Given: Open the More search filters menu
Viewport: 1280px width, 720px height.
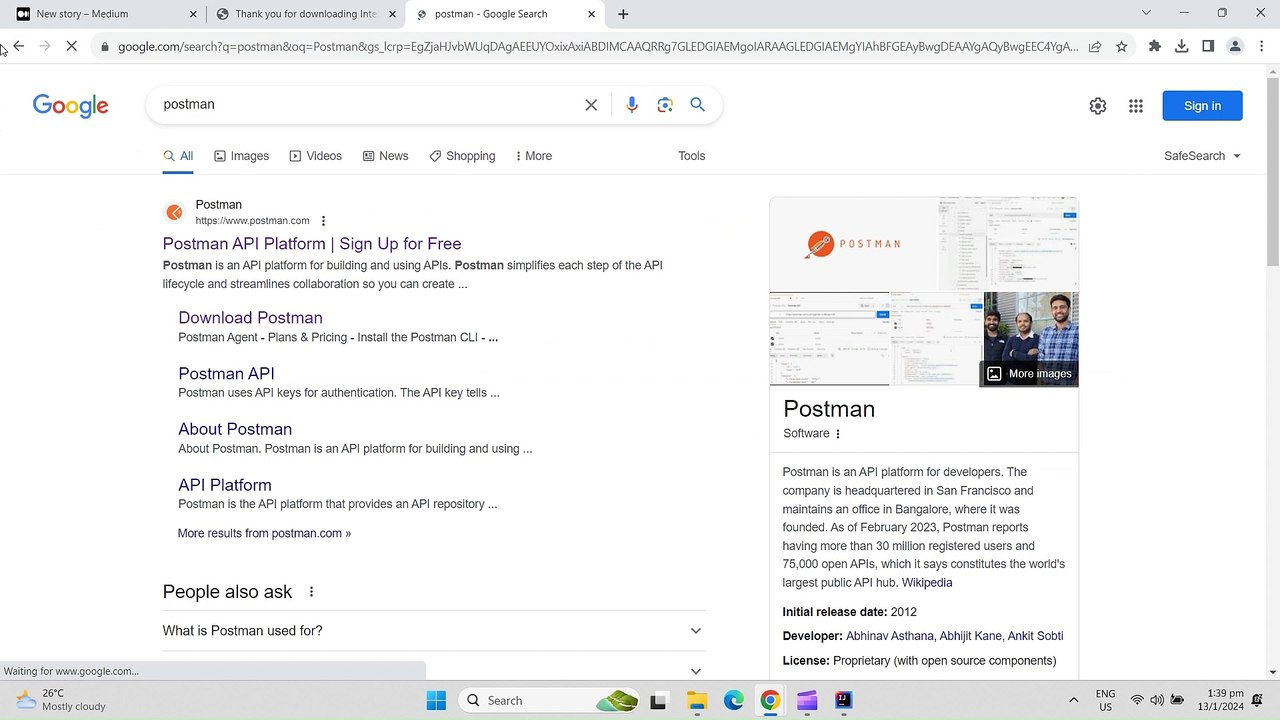Looking at the screenshot, I should [533, 156].
